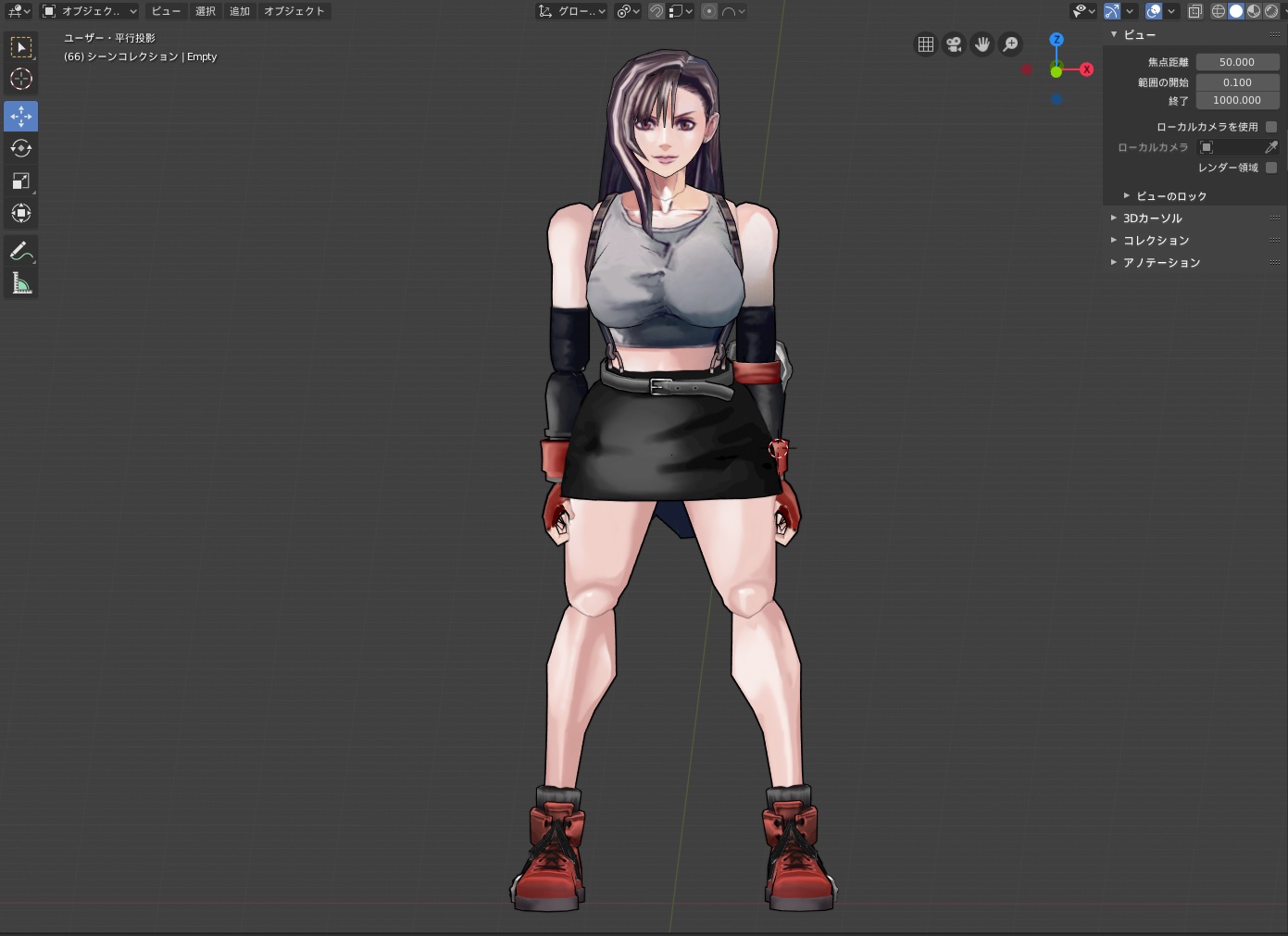Viewport: 1288px width, 936px height.
Task: Open the editor type selector icon
Action: [x=19, y=11]
